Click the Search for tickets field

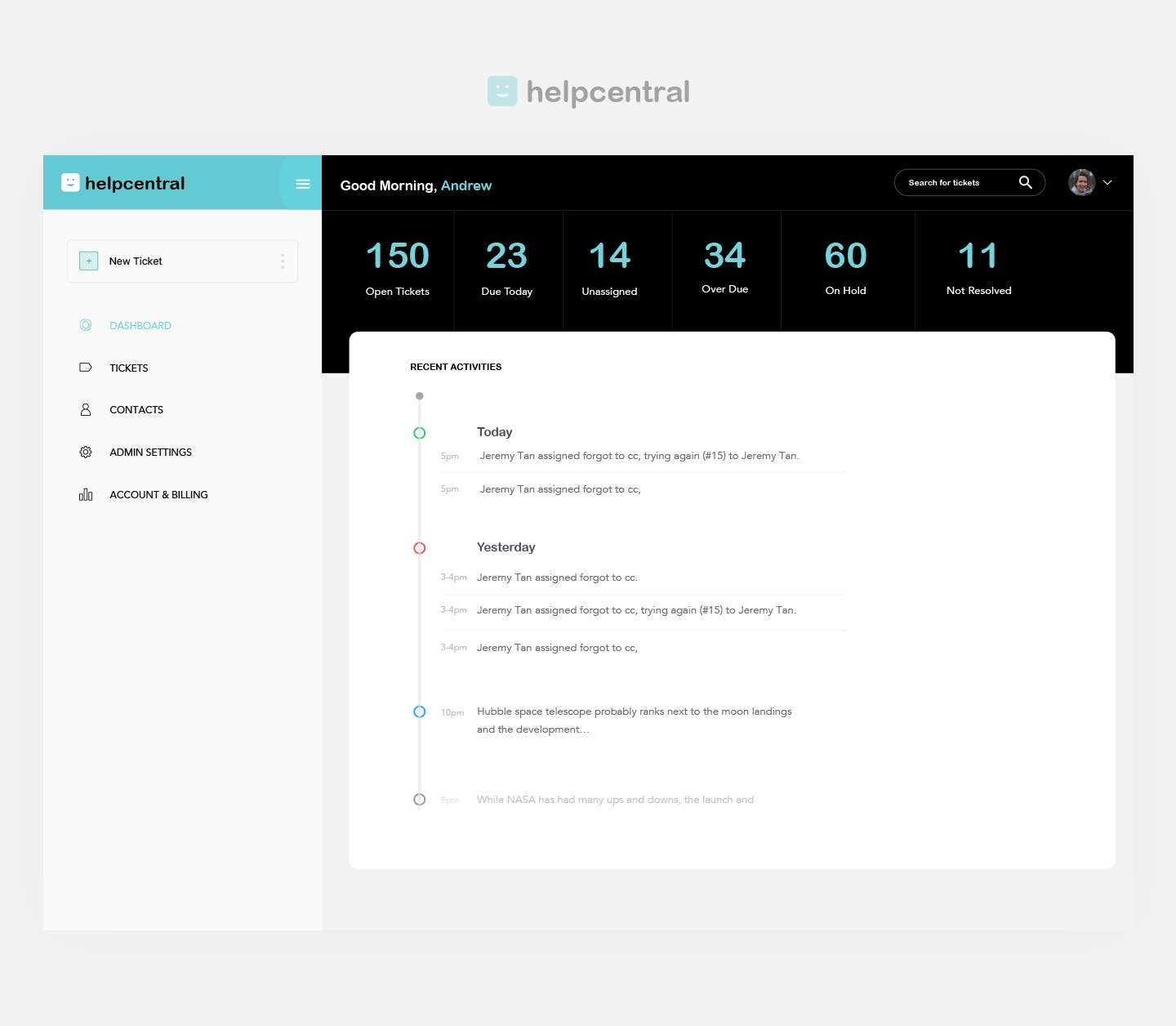969,183
